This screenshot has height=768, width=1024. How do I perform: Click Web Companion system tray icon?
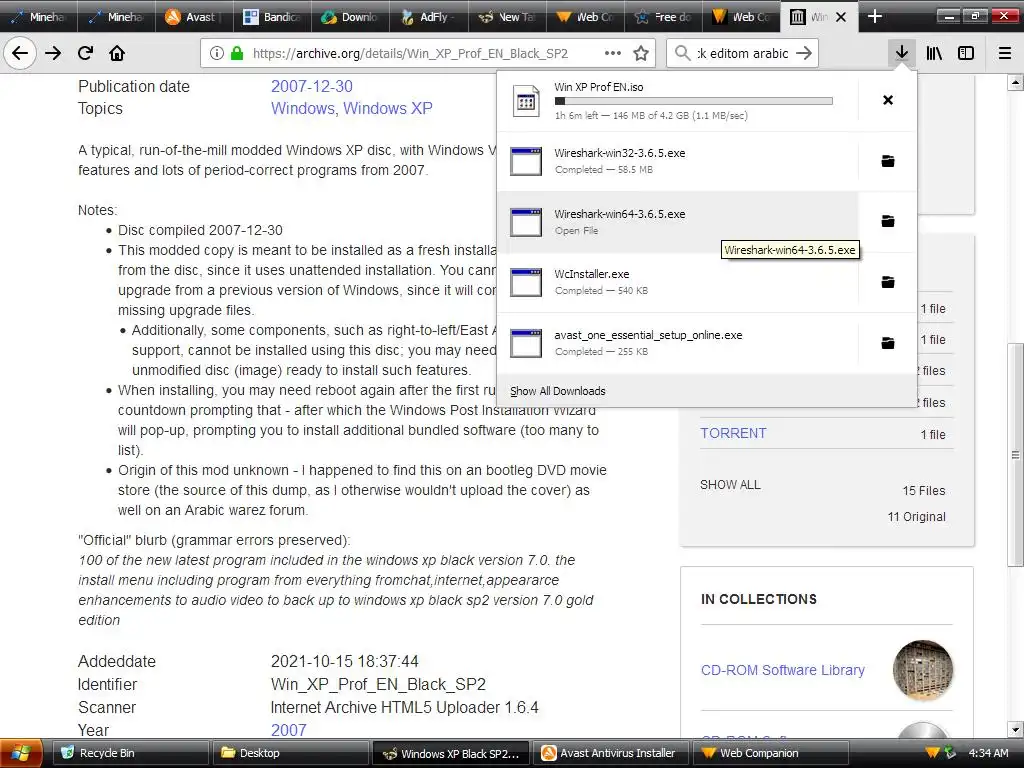tap(933, 753)
